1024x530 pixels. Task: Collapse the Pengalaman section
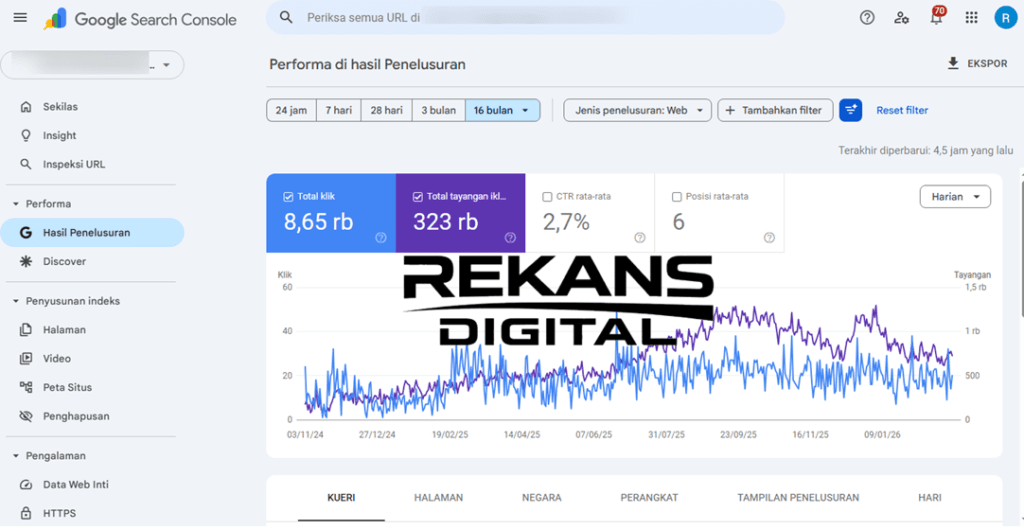(x=16, y=456)
